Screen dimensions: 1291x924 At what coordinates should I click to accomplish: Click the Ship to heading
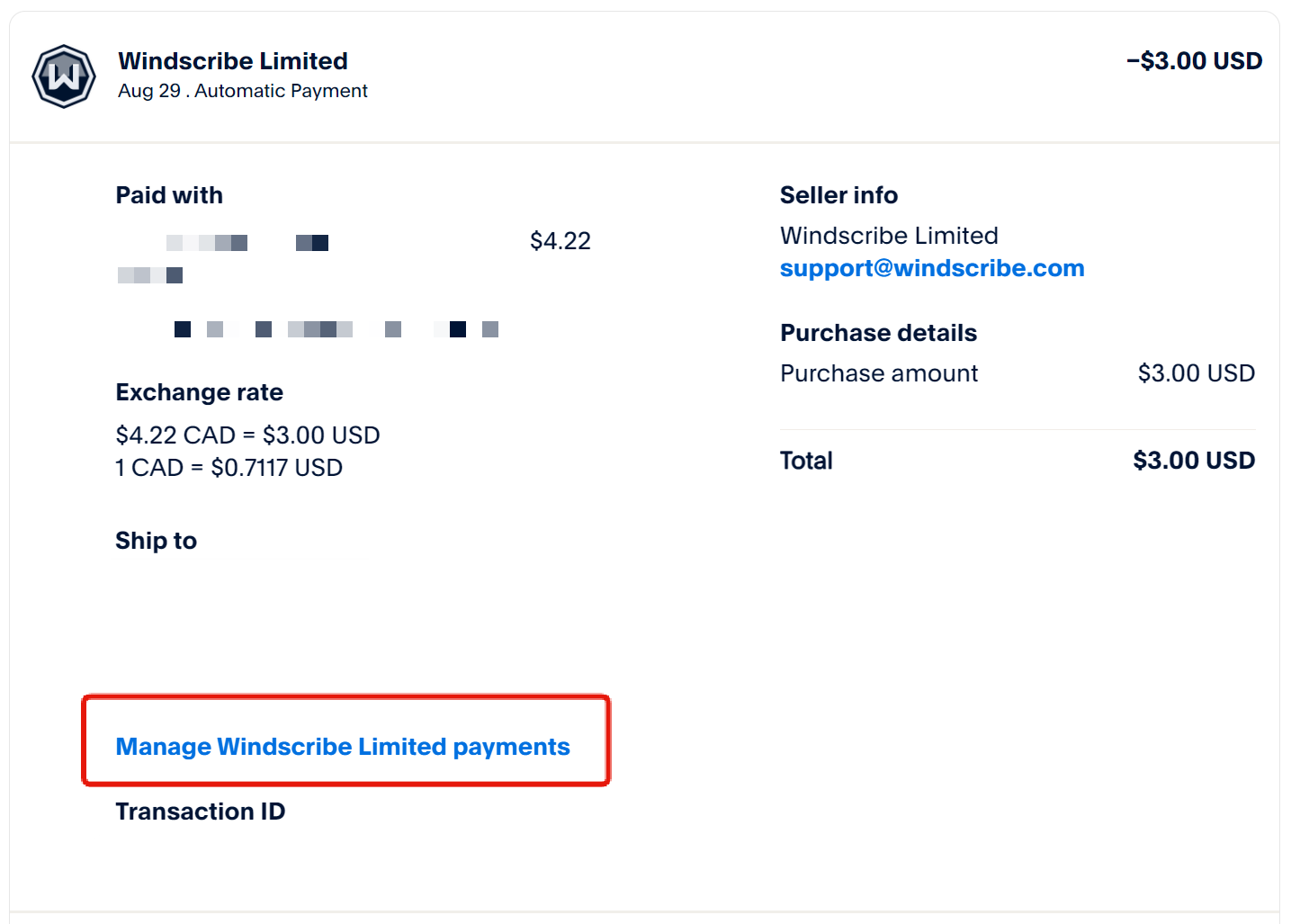156,541
